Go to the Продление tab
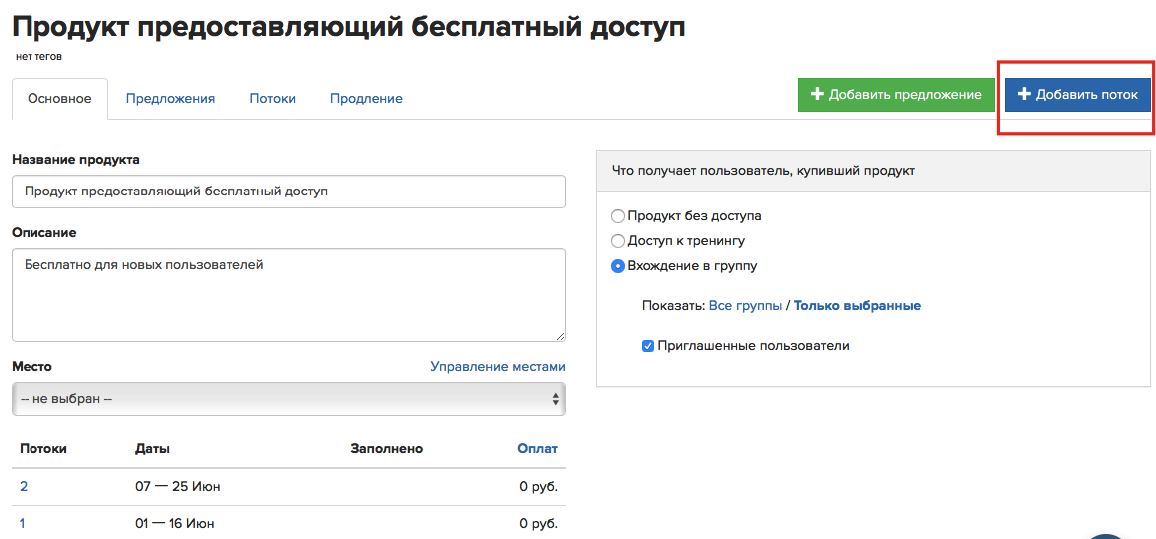The height and width of the screenshot is (539, 1156). pos(366,99)
